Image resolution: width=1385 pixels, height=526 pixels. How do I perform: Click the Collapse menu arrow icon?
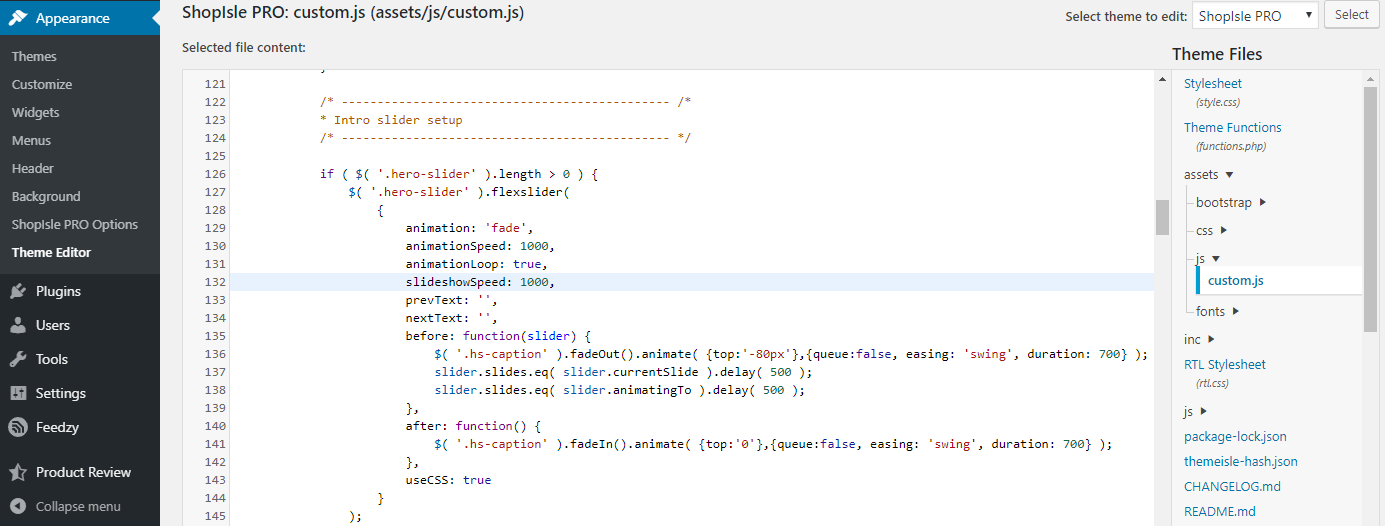pos(18,506)
